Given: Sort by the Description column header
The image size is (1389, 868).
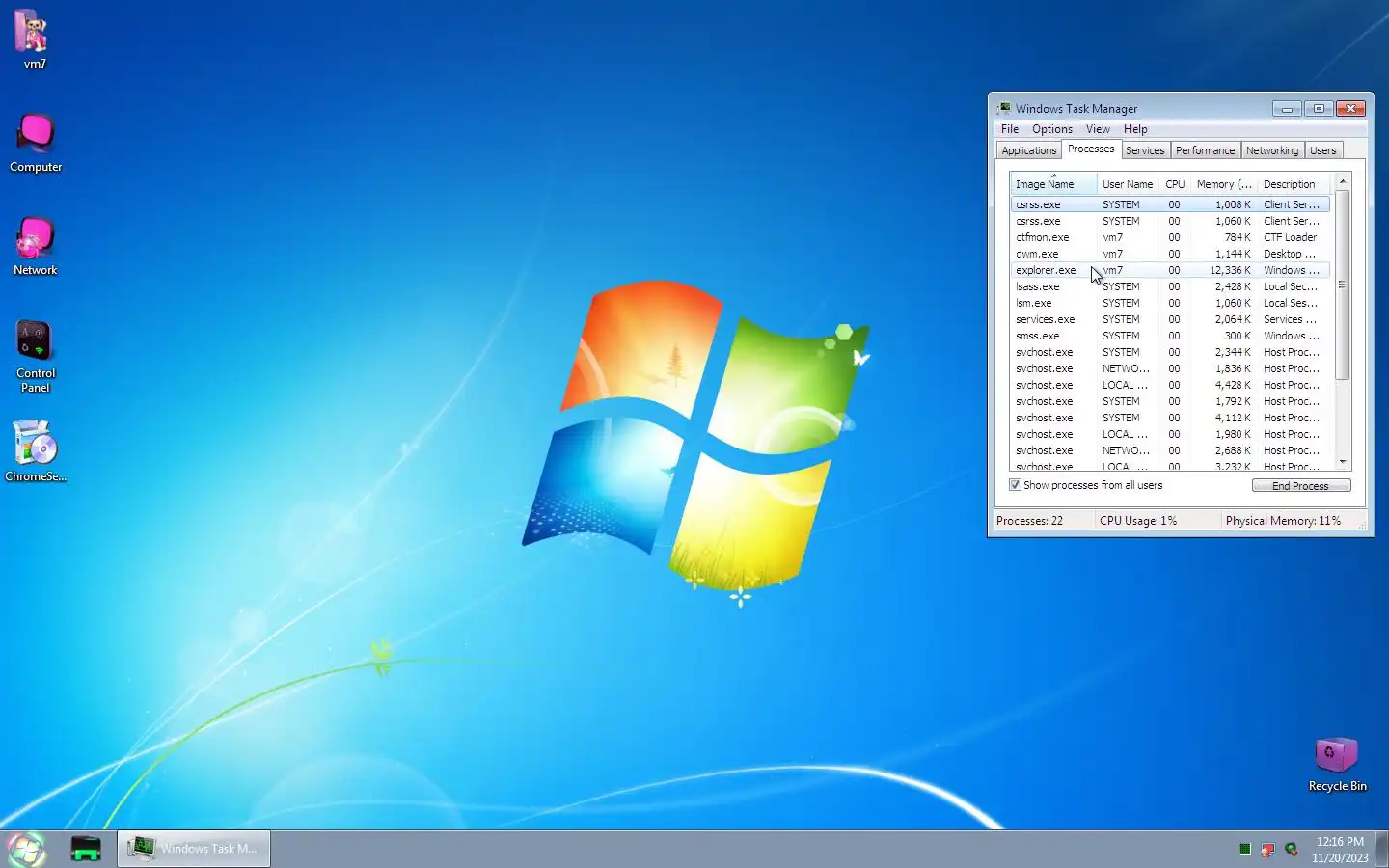Looking at the screenshot, I should pos(1294,184).
